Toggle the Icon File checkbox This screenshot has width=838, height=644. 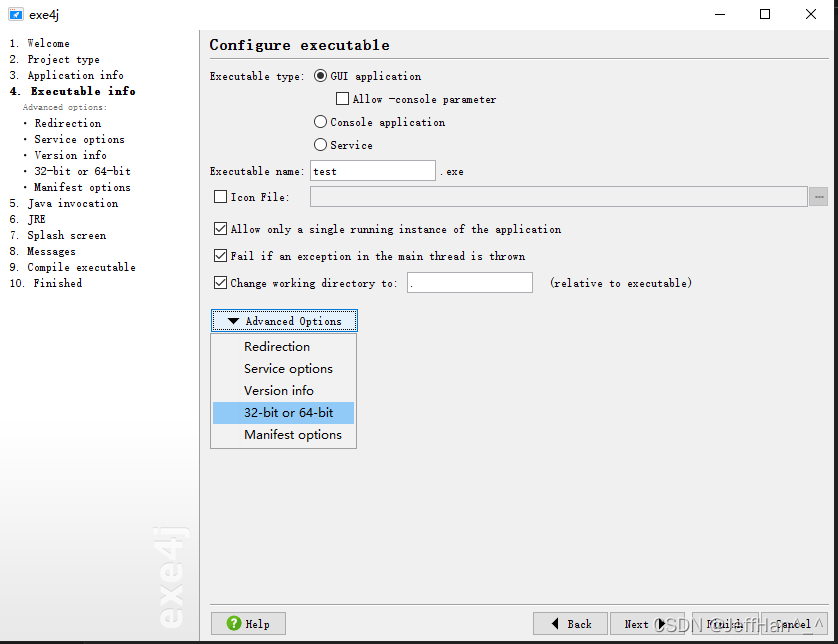220,197
